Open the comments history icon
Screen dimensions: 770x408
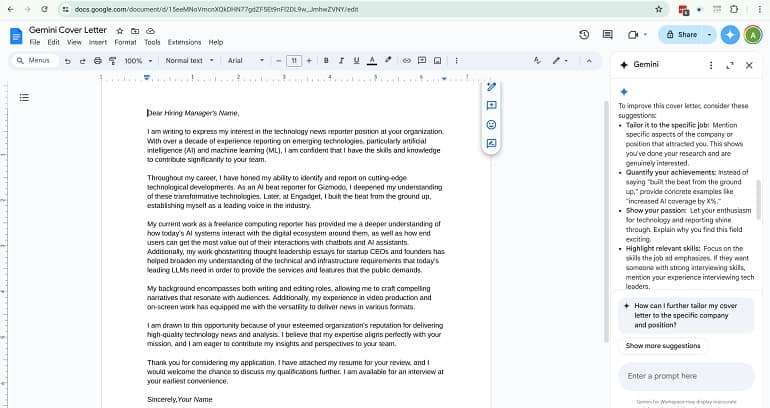pyautogui.click(x=607, y=35)
